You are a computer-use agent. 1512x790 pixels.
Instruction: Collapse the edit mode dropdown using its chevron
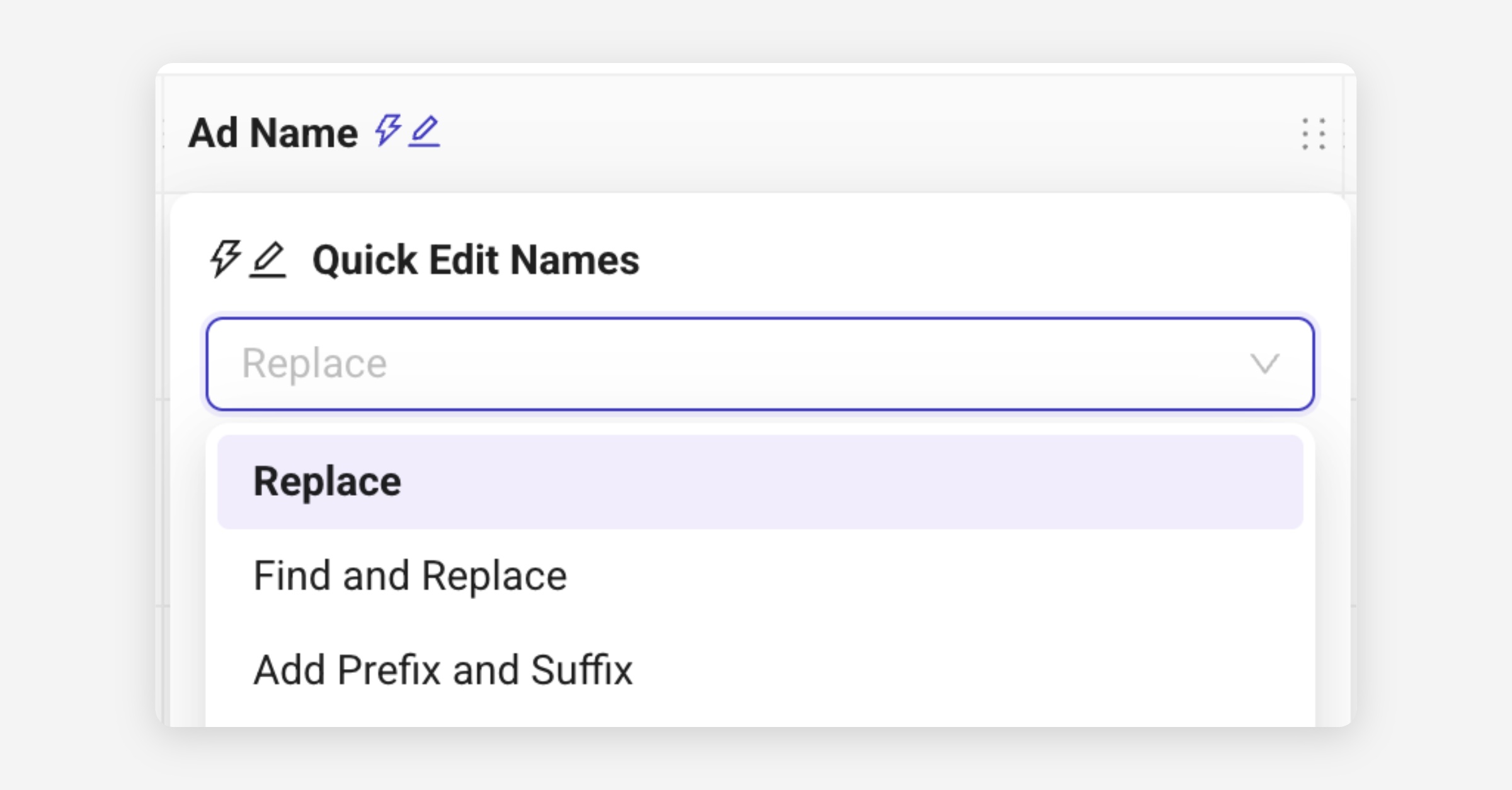(1264, 364)
